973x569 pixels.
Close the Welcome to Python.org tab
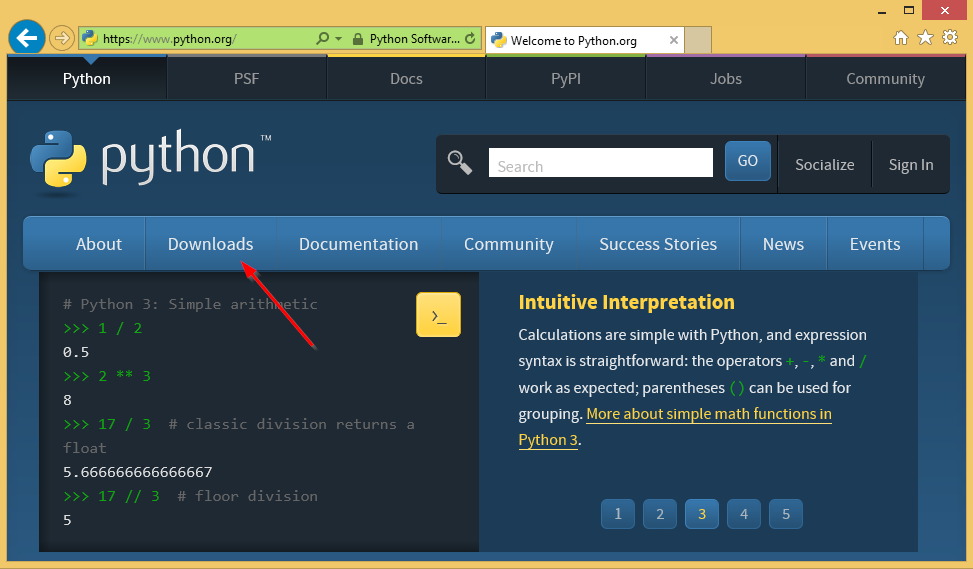click(673, 40)
